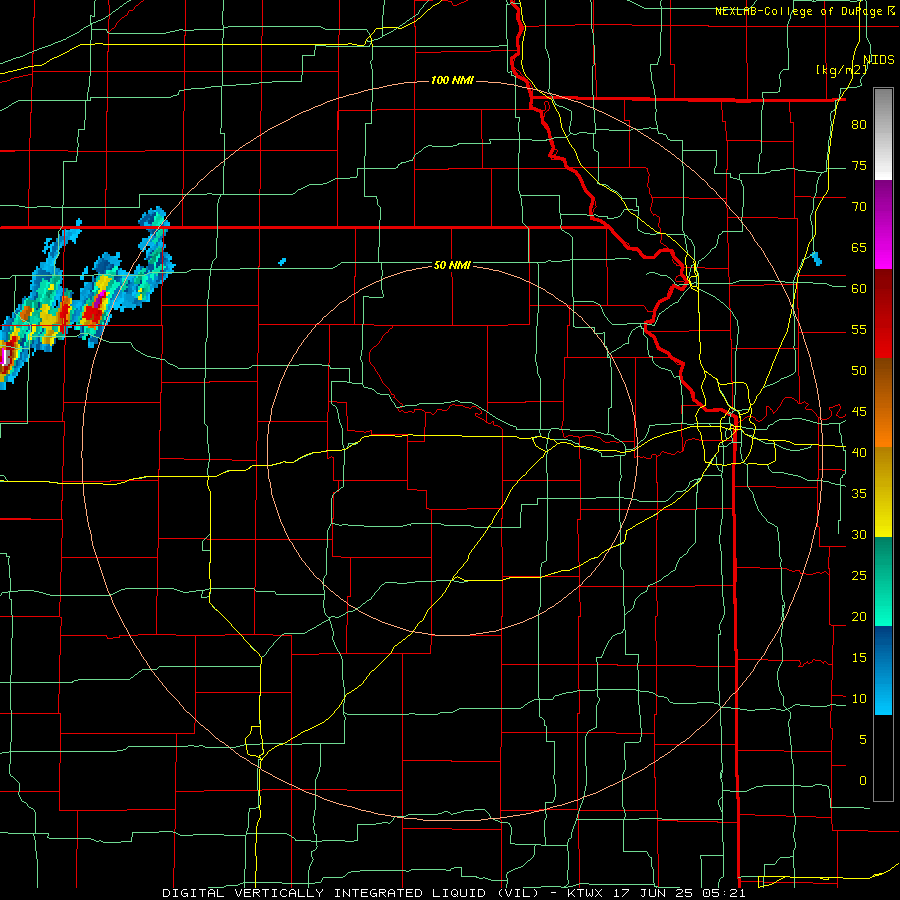
Task: Click the small blue echo near the 70 scale label
Action: pos(816,259)
